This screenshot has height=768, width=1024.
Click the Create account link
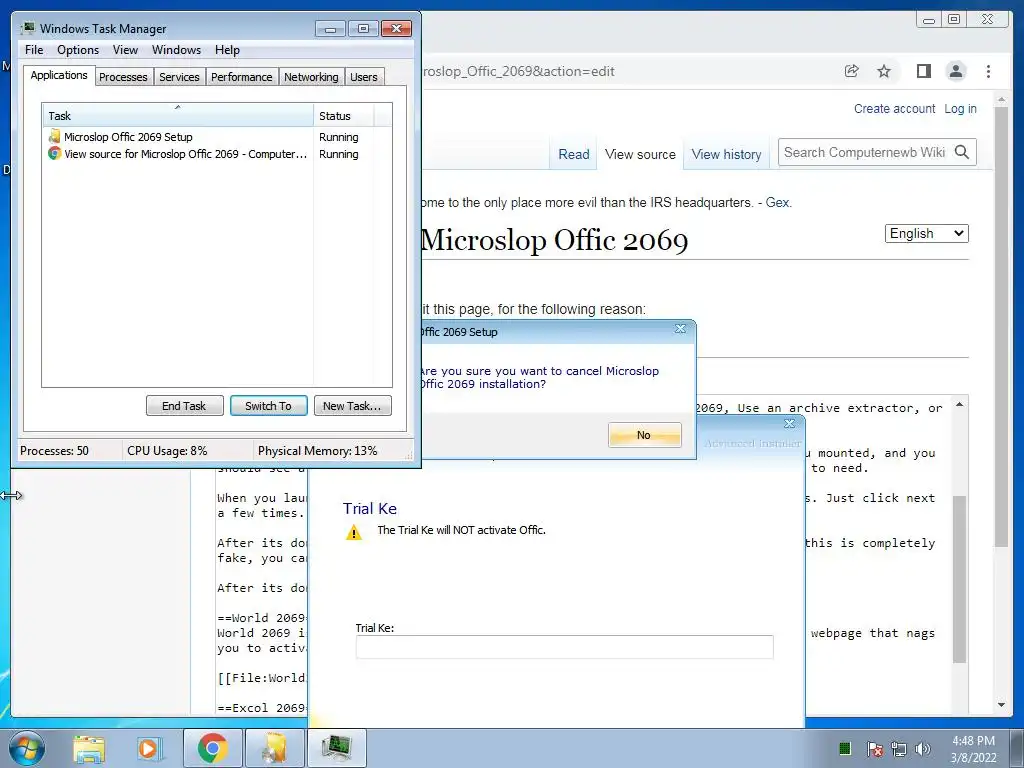(894, 109)
